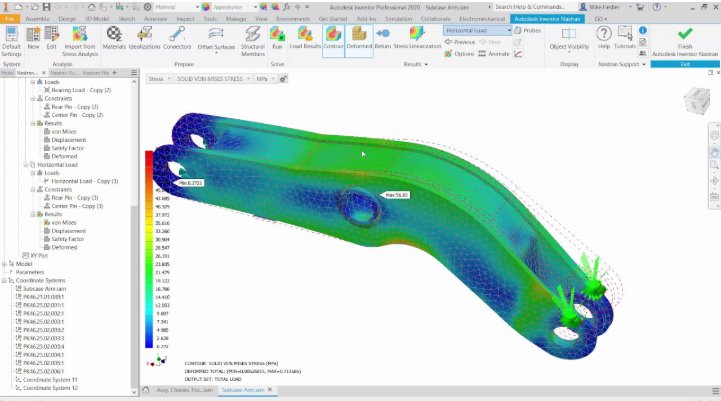This screenshot has height=401, width=721.
Task: Run the Nastran solve
Action: click(x=277, y=39)
